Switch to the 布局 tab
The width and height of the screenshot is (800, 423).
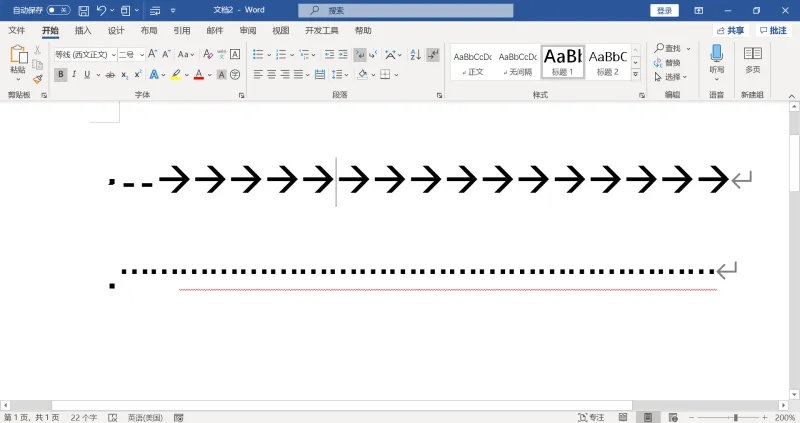149,31
